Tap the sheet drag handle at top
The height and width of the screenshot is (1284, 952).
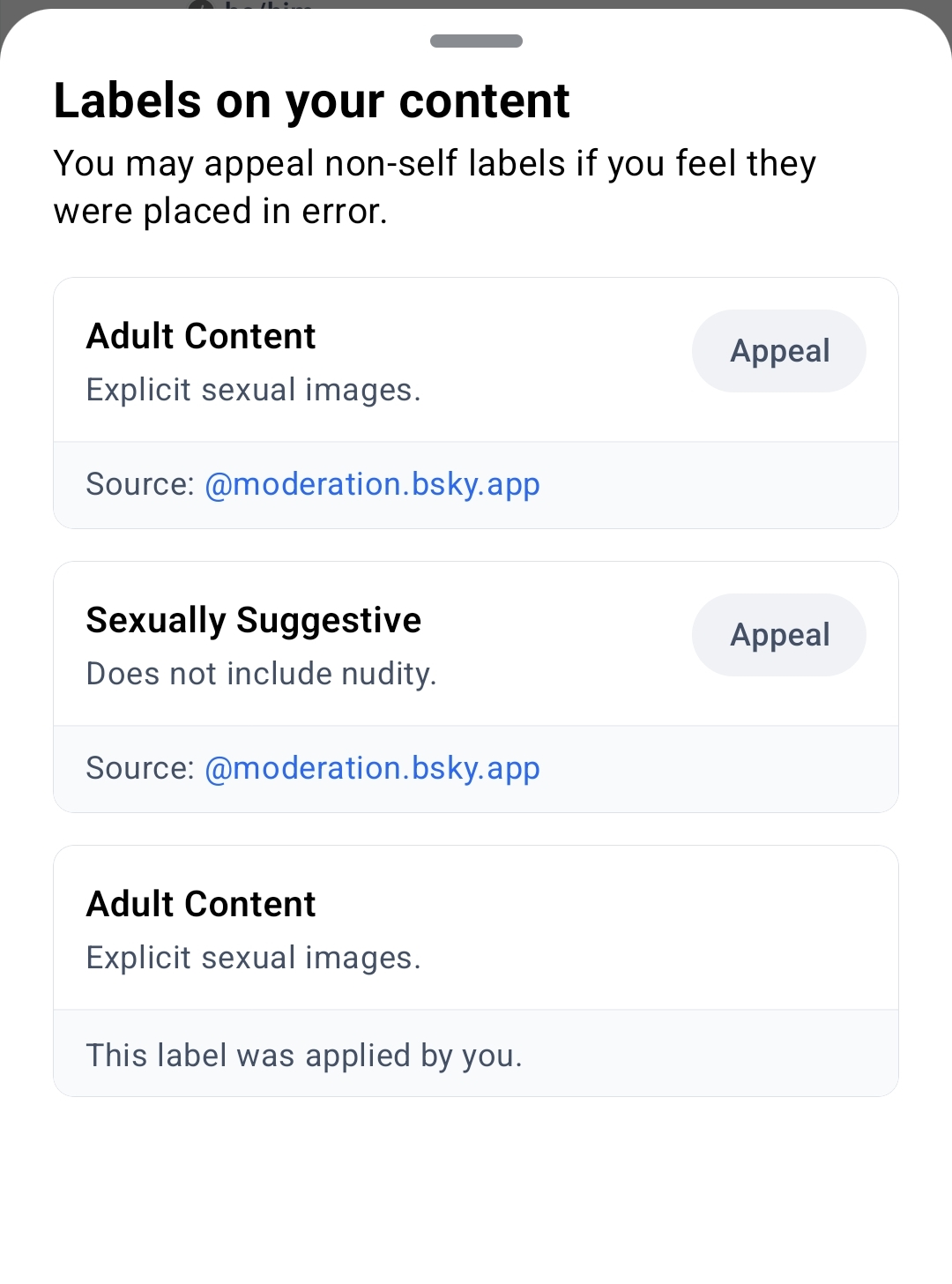coord(476,41)
